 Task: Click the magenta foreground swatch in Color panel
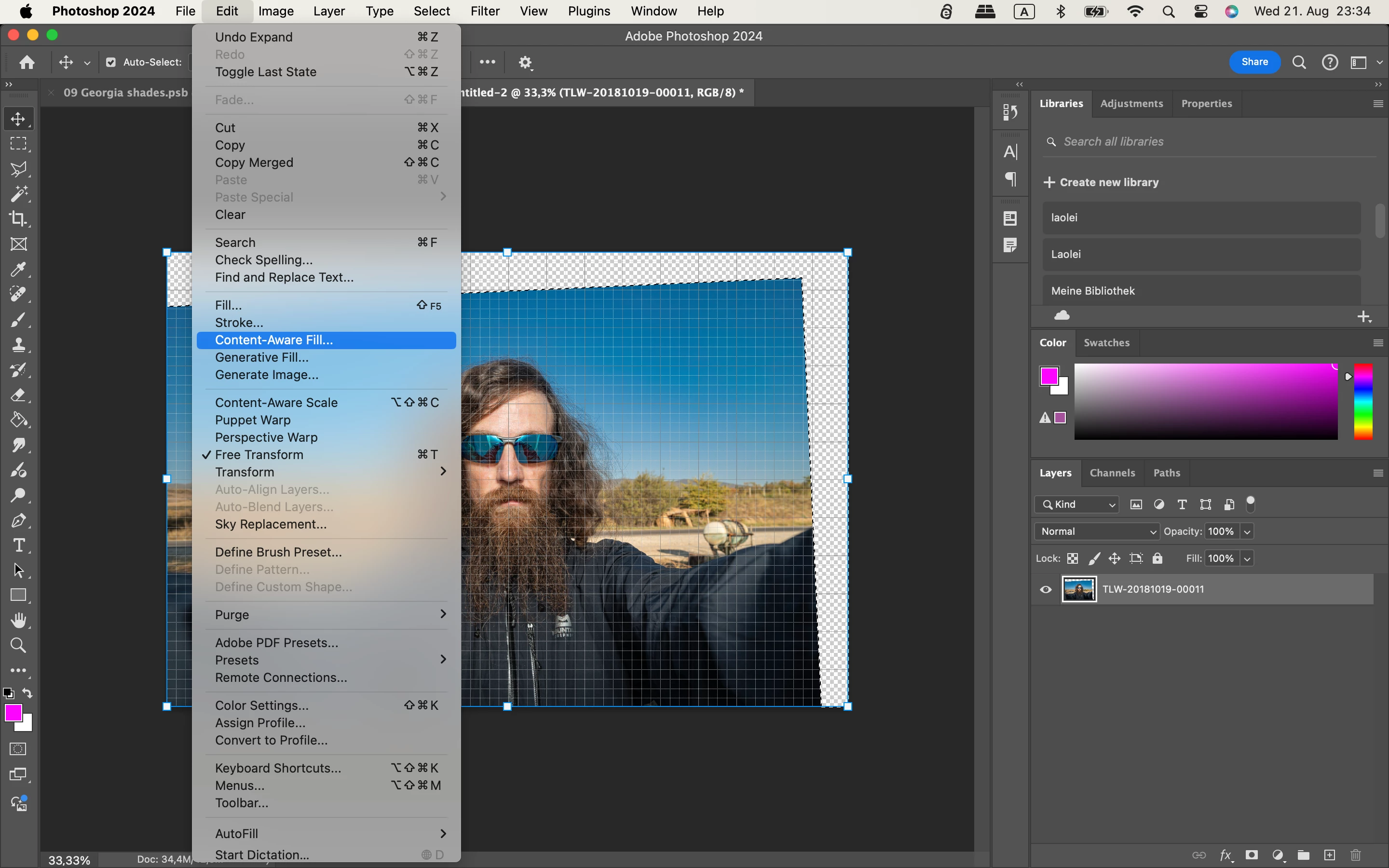tap(1049, 376)
